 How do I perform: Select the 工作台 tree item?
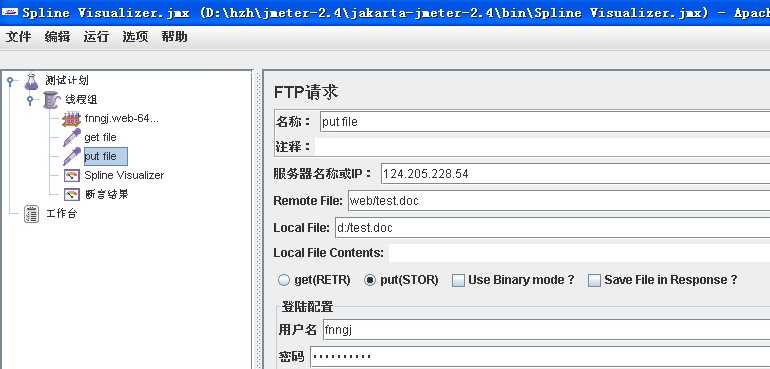click(x=61, y=214)
